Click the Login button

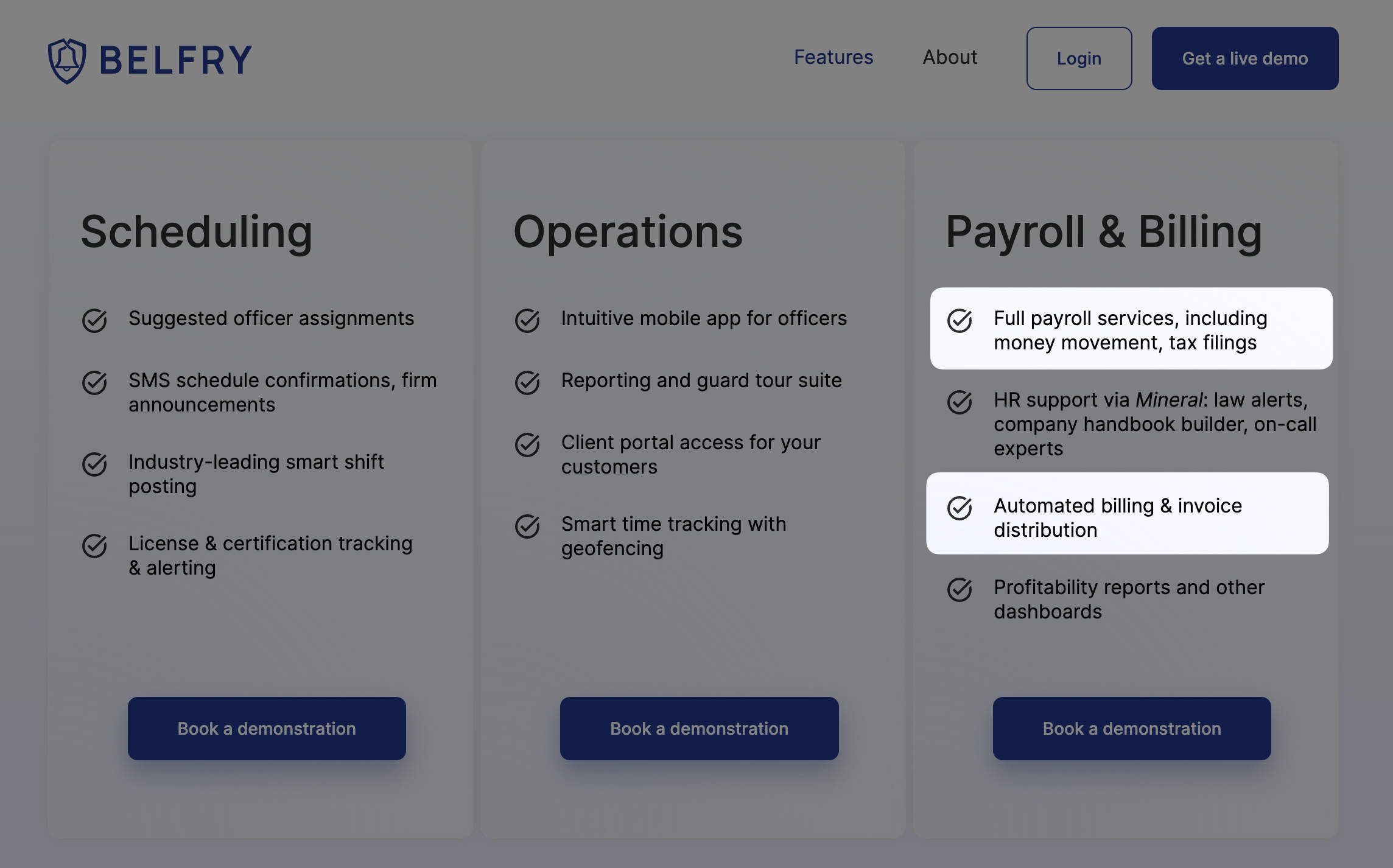(1079, 58)
